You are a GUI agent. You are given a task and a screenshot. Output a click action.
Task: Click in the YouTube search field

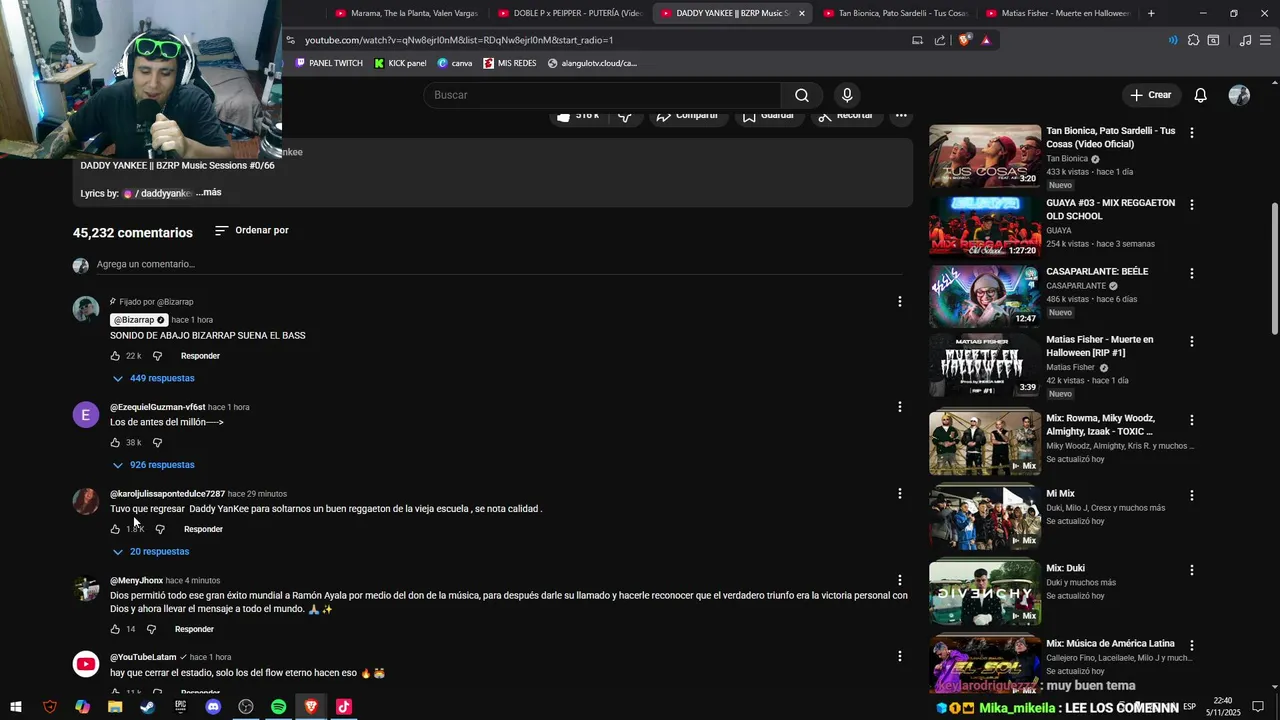(602, 95)
